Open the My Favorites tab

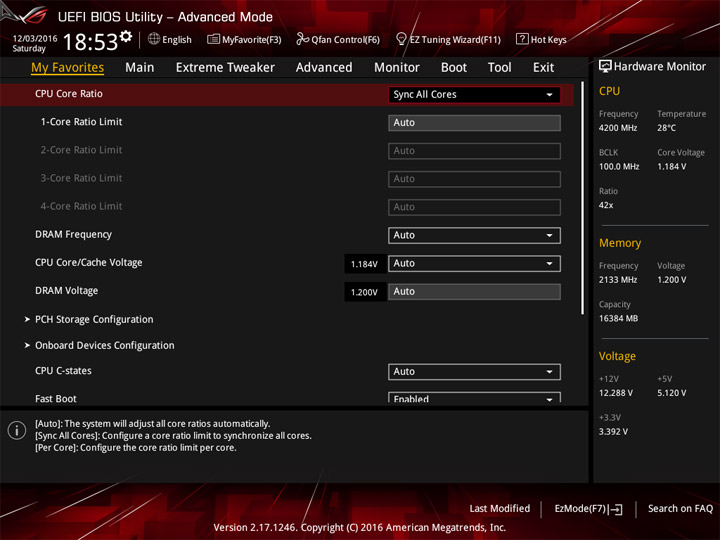coord(68,68)
